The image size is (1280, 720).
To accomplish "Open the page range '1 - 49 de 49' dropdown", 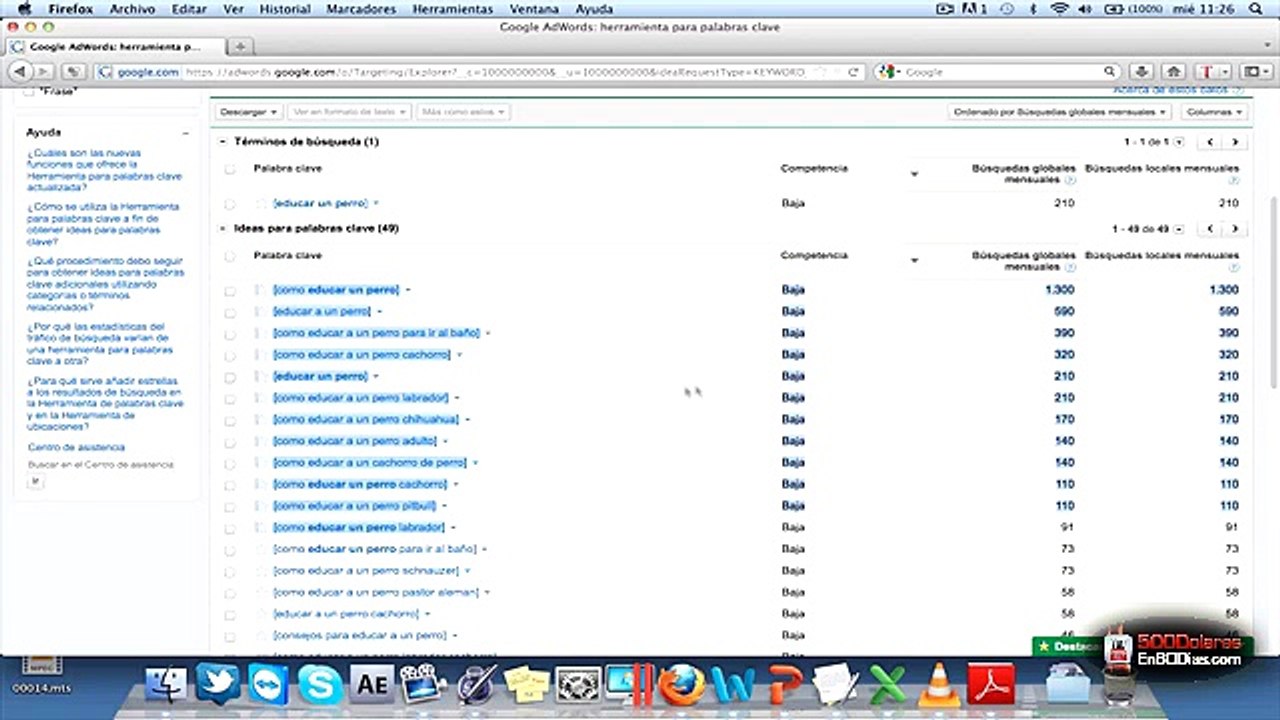I will tap(1179, 229).
